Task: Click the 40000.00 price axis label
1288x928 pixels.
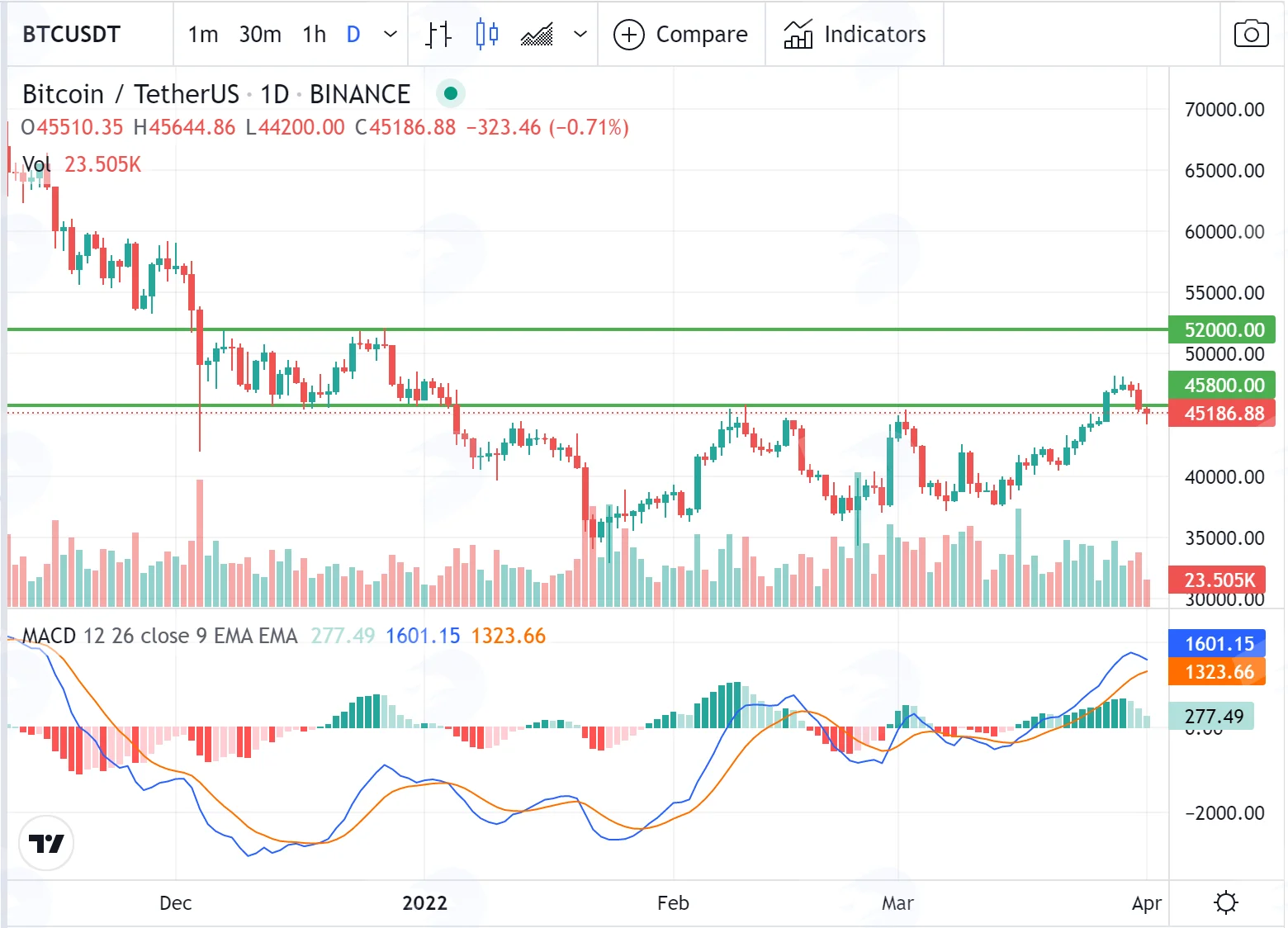Action: coord(1224,476)
